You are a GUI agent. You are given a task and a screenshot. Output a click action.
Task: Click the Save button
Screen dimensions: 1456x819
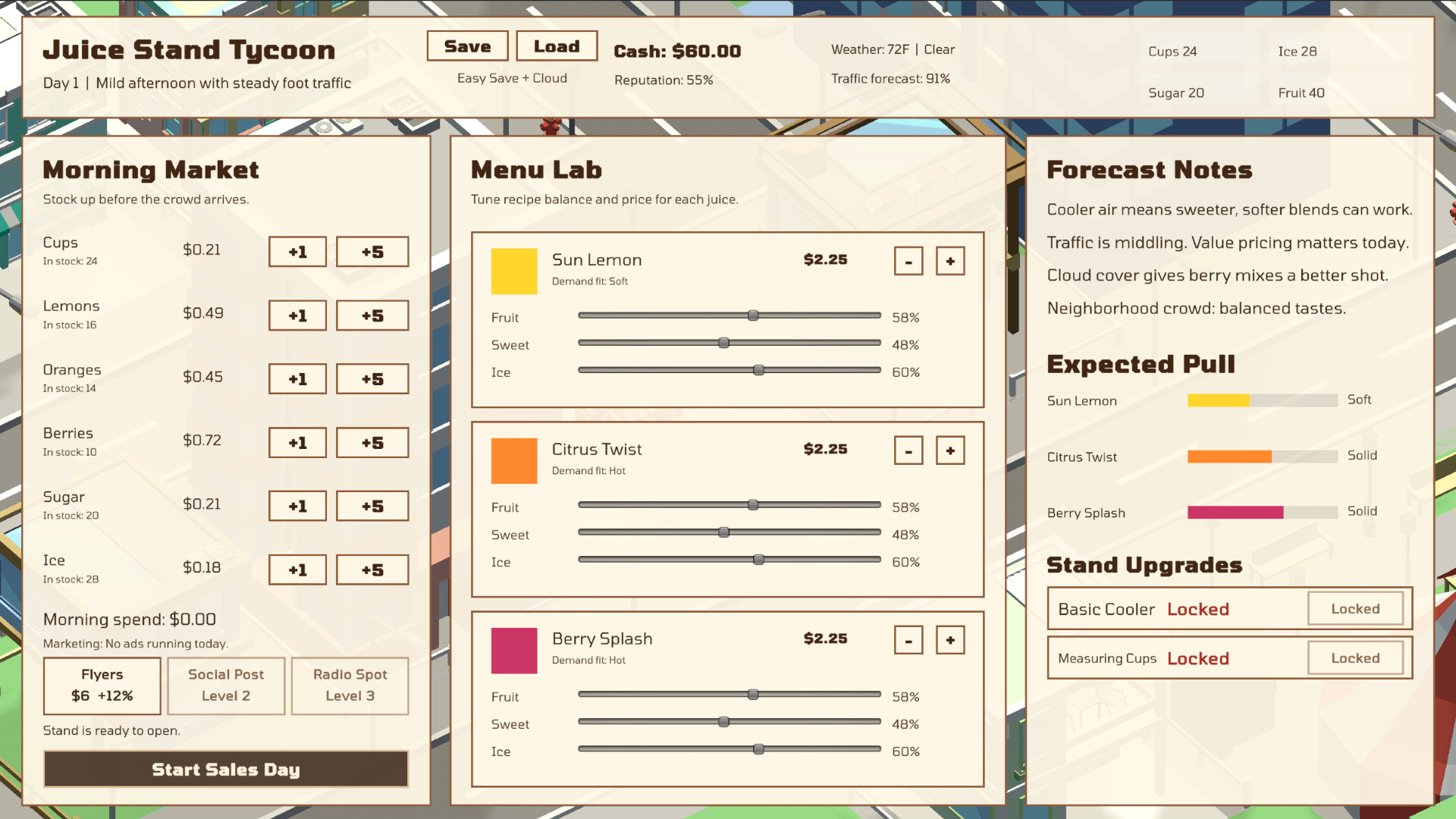pos(467,46)
